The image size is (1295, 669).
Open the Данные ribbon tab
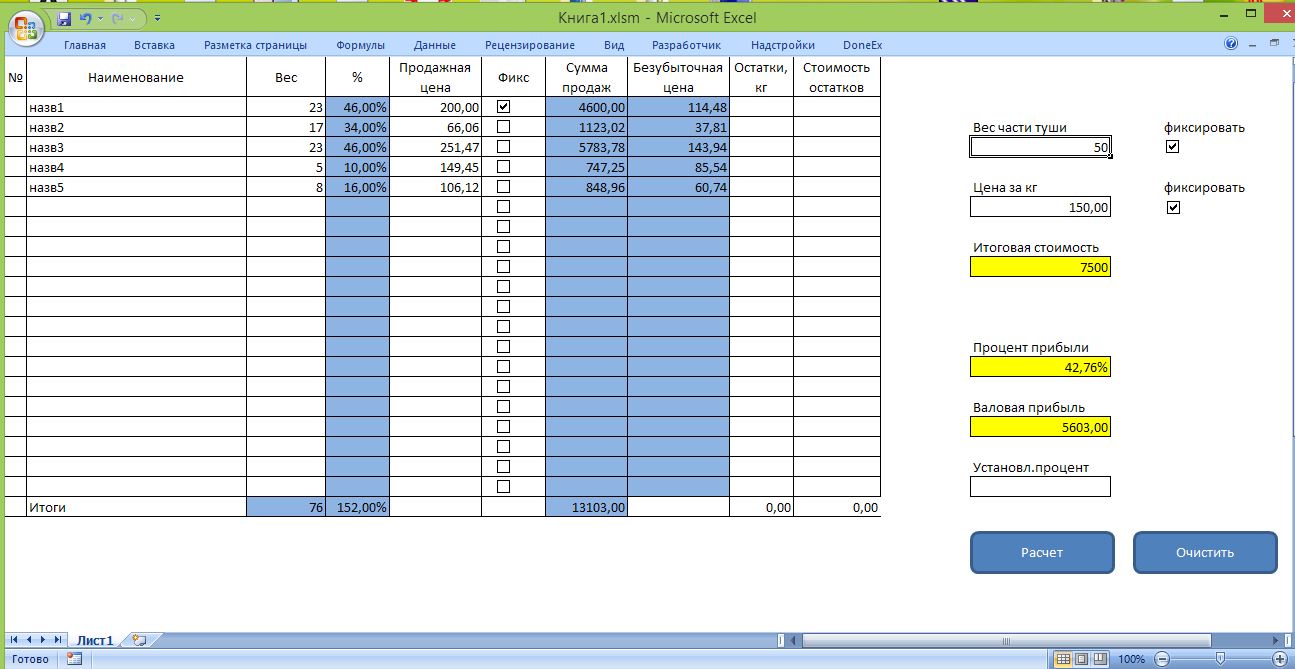(x=435, y=45)
